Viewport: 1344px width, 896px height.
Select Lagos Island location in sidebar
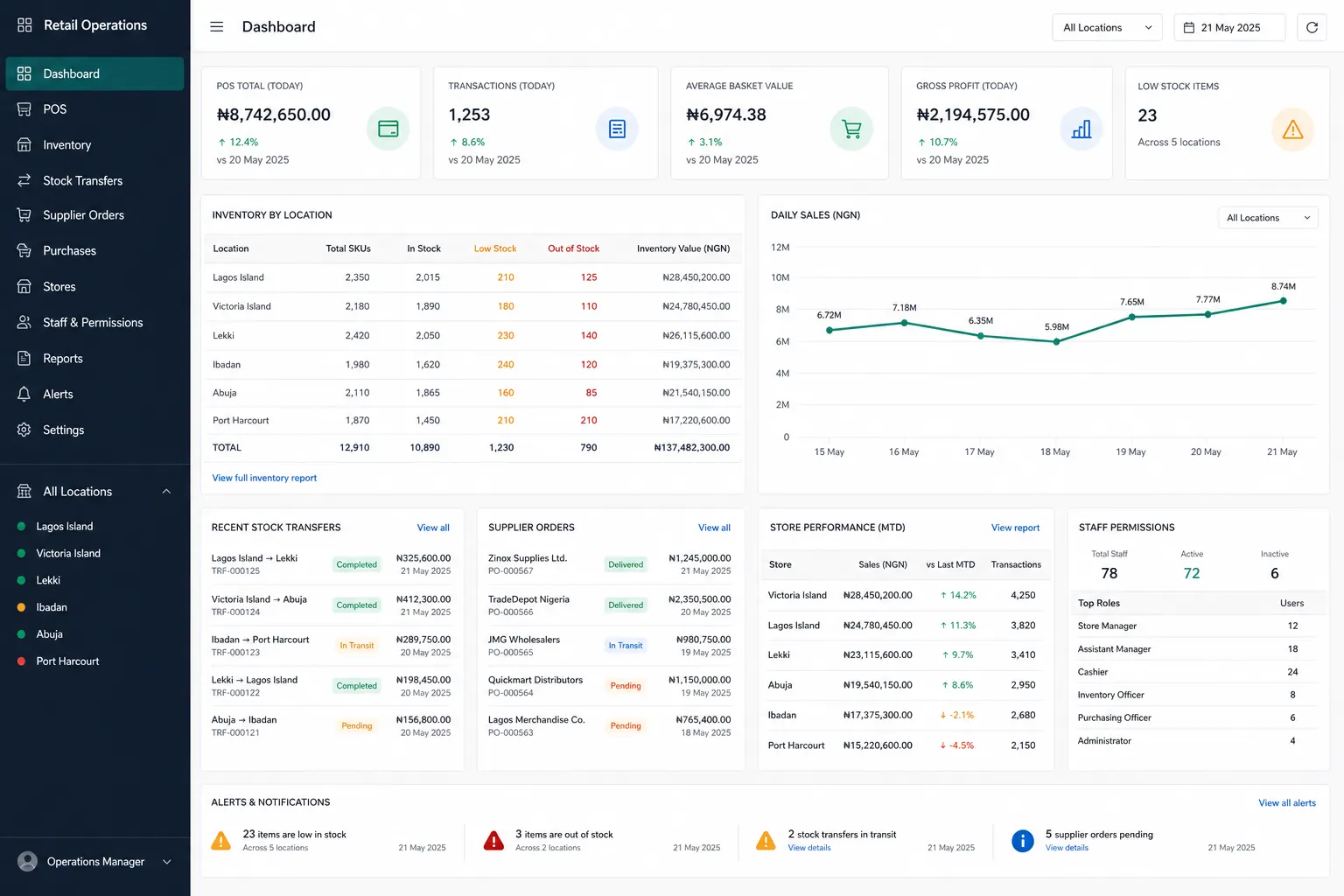[64, 527]
